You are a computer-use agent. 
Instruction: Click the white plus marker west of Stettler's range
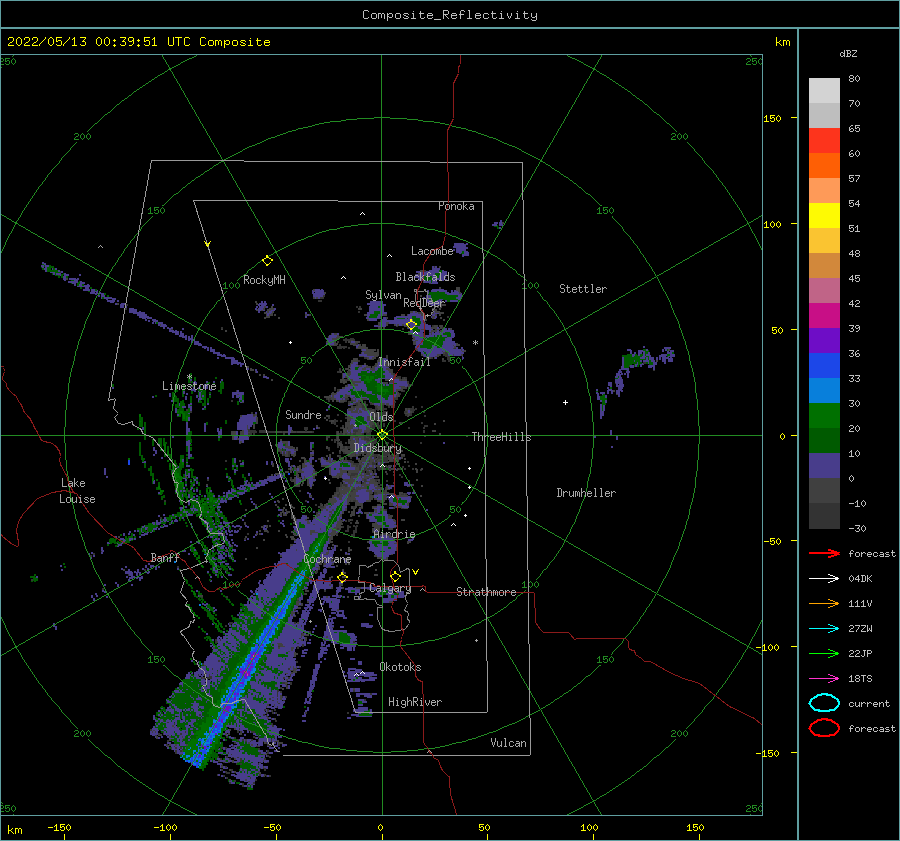[x=565, y=402]
